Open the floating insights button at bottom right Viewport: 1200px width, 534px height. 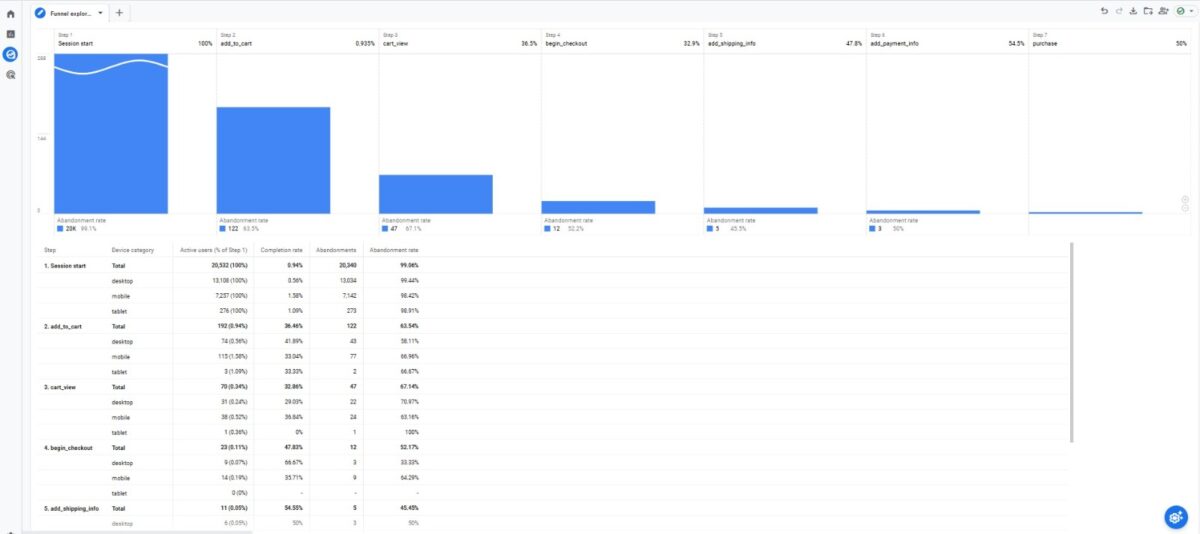pyautogui.click(x=1176, y=516)
